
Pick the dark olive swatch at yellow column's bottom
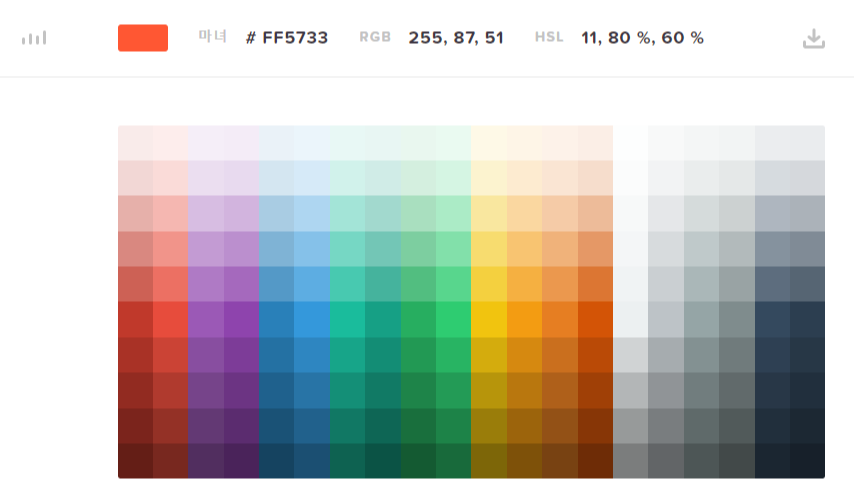tap(489, 461)
